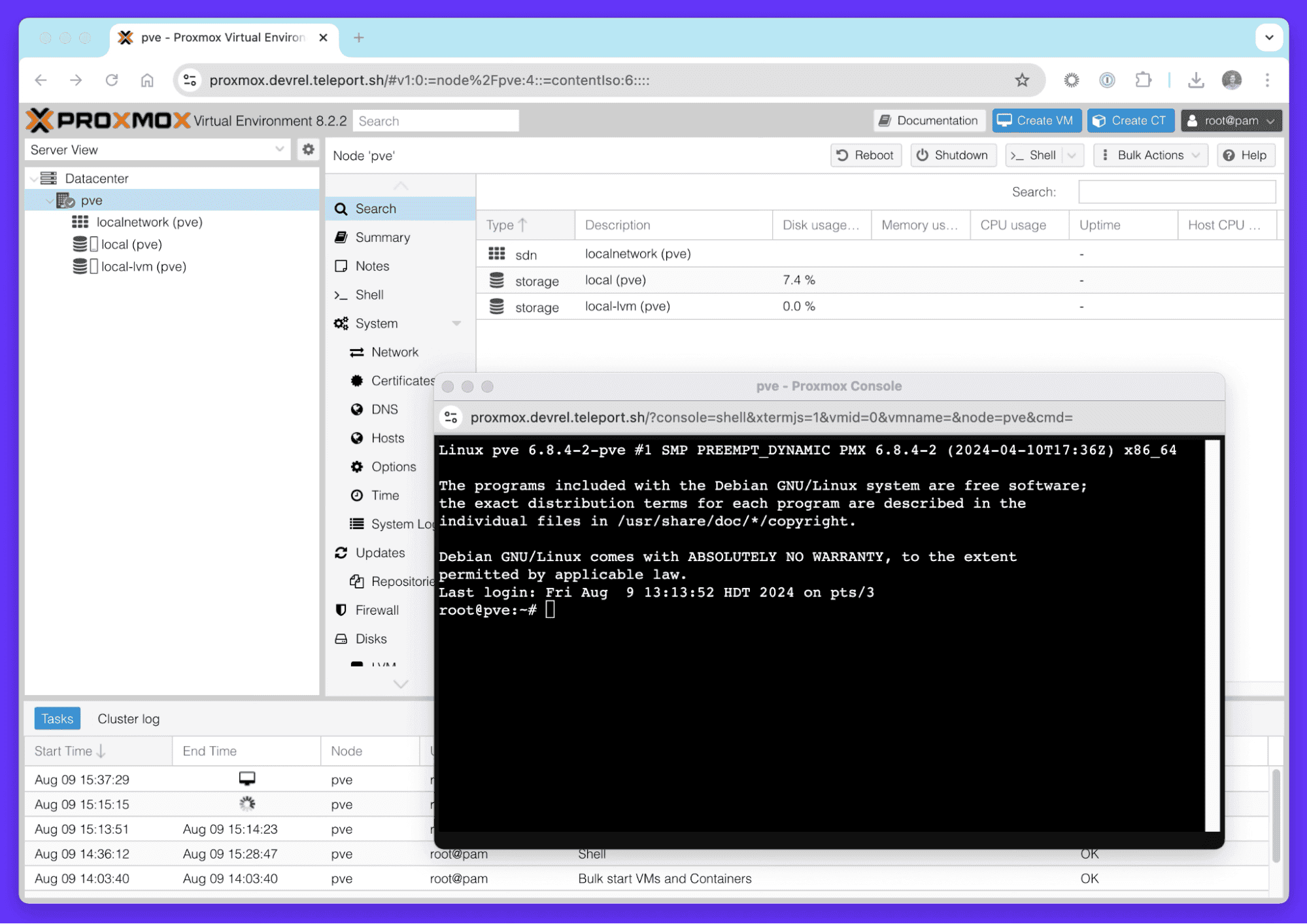Viewport: 1307px width, 924px height.
Task: Open the Bulk Actions dropdown
Action: [1150, 155]
